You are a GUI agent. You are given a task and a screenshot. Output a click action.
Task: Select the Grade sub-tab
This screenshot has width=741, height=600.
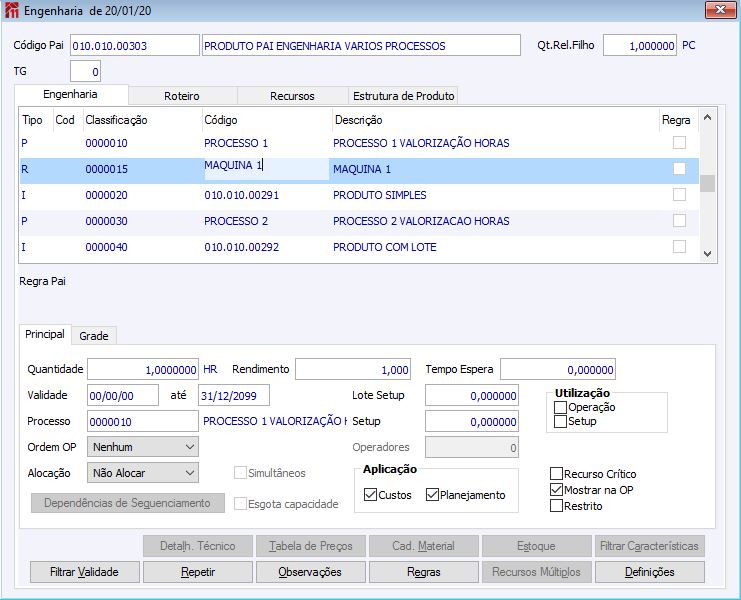click(x=94, y=335)
